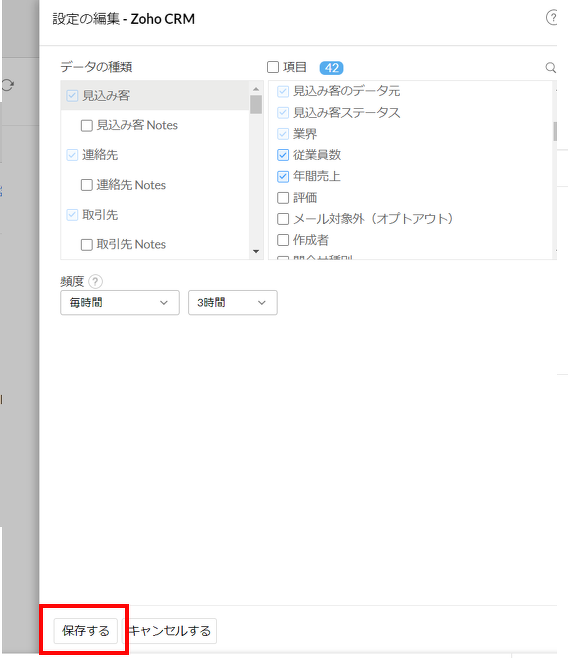Toggle the 評価 checkbox
The height and width of the screenshot is (658, 568).
click(283, 198)
